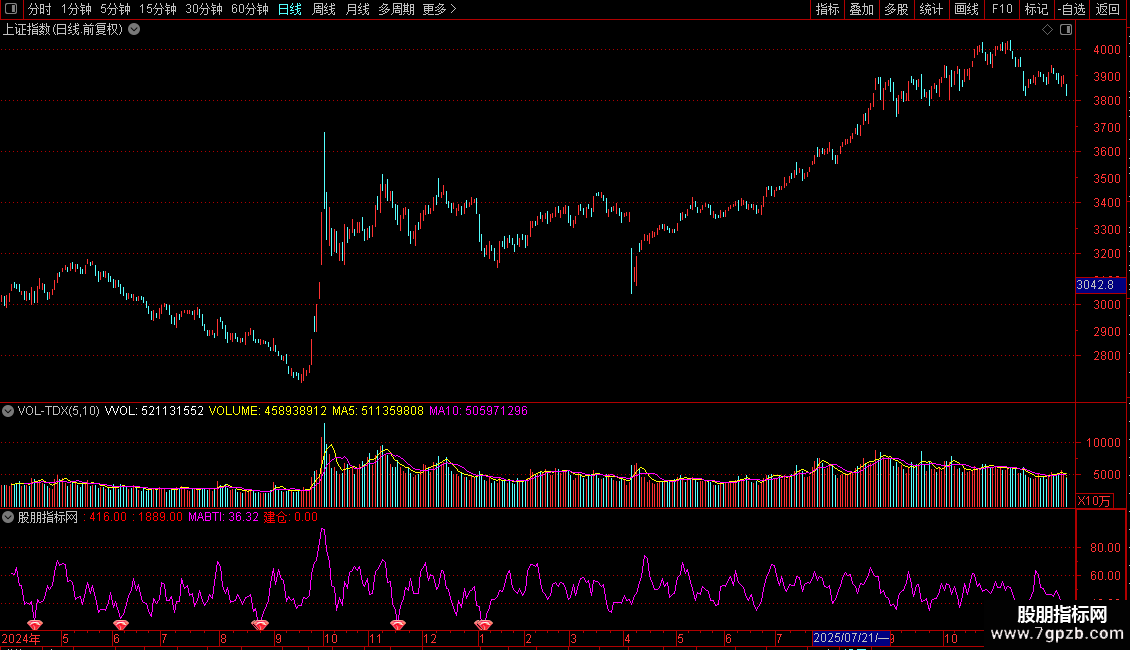Switch to the 60分钟 period
This screenshot has height=650, width=1130.
click(x=250, y=9)
